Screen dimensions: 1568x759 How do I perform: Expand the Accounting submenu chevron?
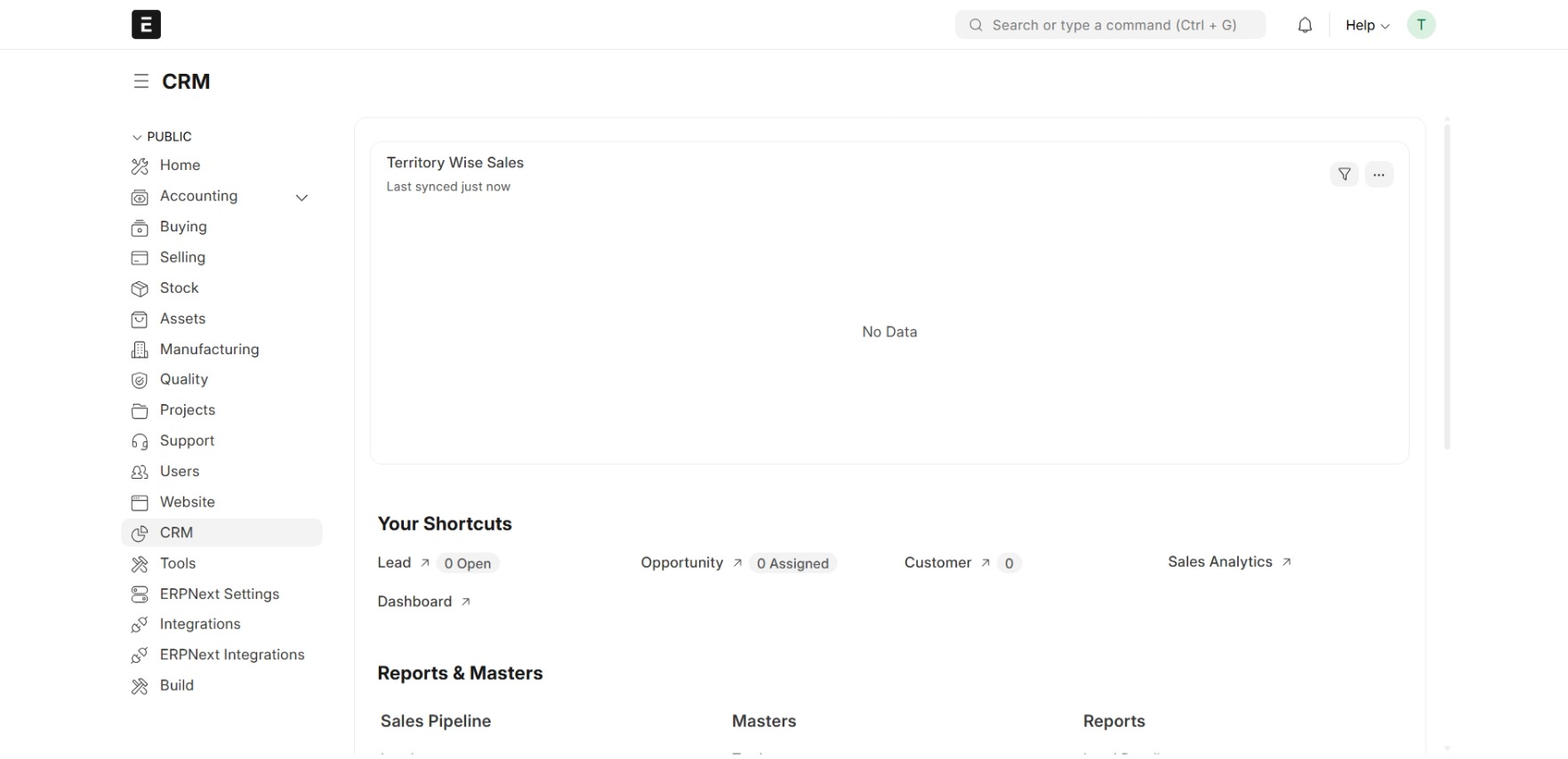(x=302, y=198)
